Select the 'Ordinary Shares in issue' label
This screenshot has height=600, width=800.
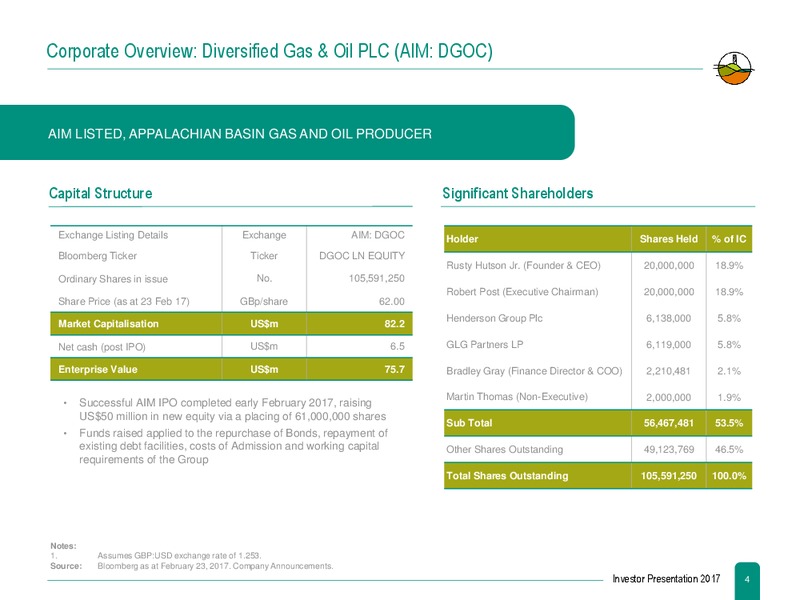(x=113, y=279)
